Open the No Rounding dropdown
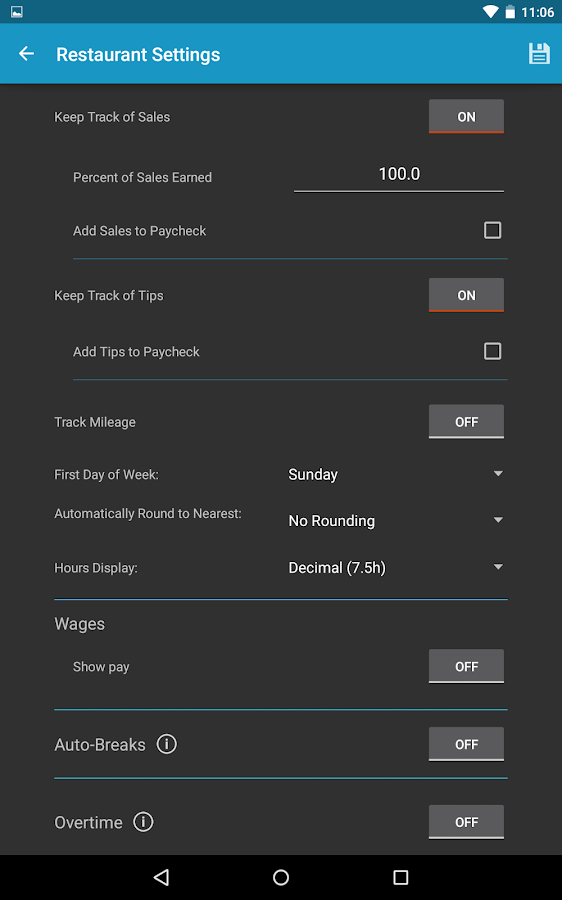 pos(396,521)
